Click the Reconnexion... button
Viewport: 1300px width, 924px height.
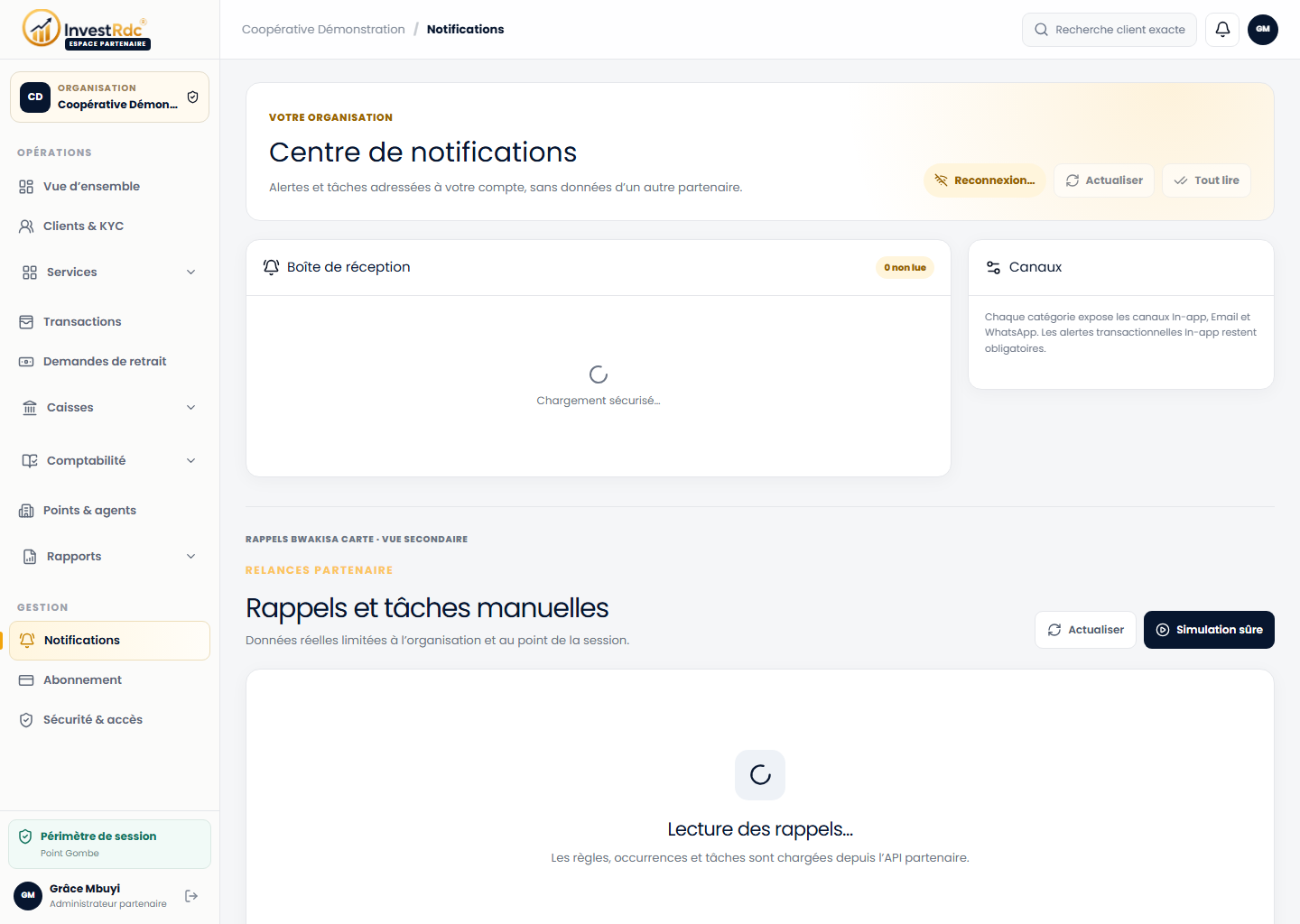point(985,180)
